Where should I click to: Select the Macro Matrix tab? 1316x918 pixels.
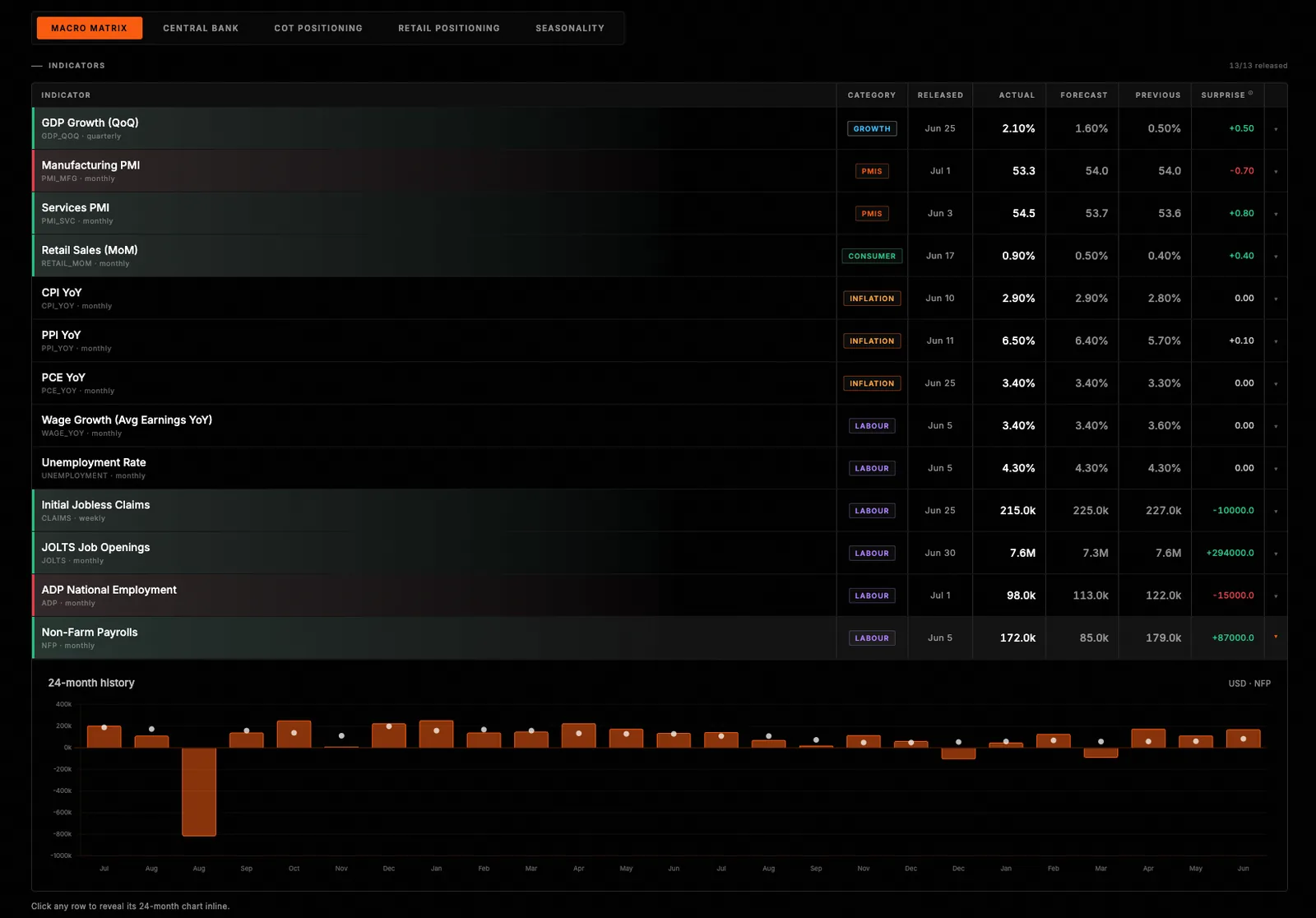[90, 28]
